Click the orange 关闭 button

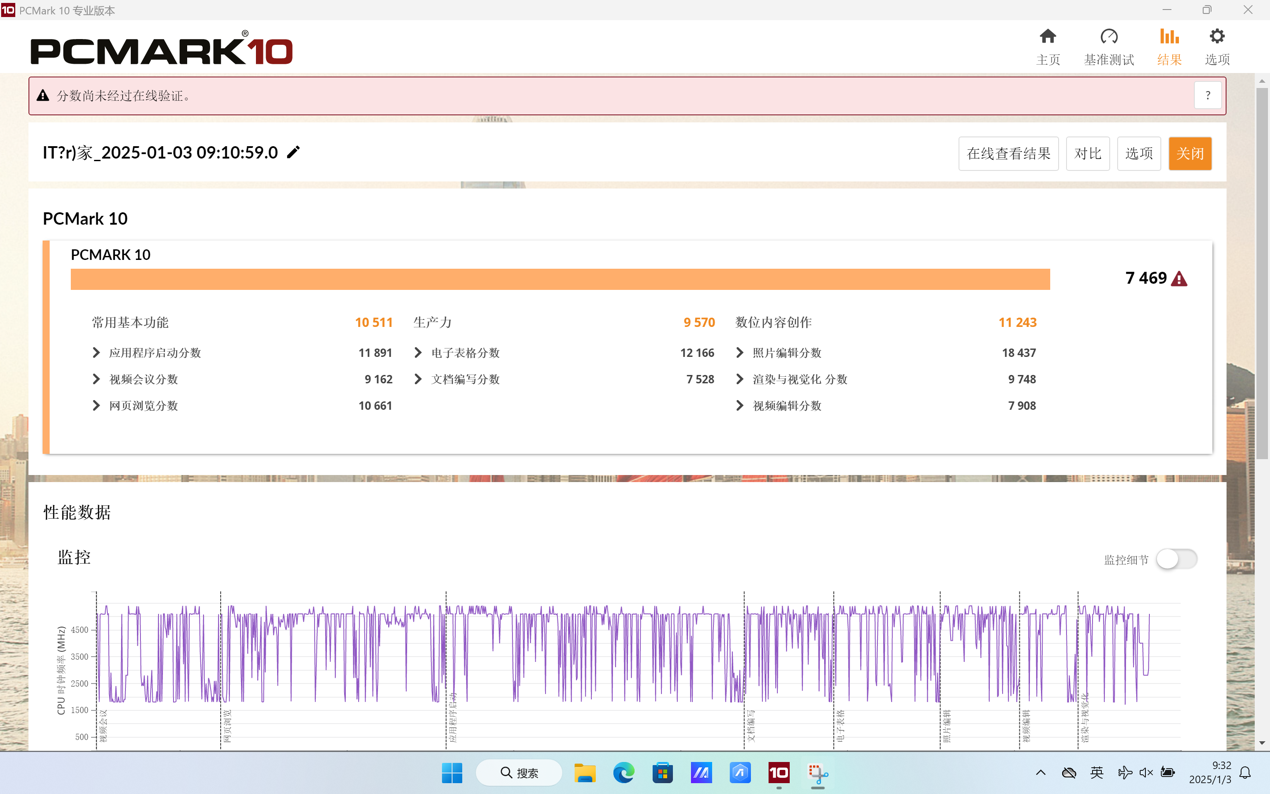point(1190,154)
